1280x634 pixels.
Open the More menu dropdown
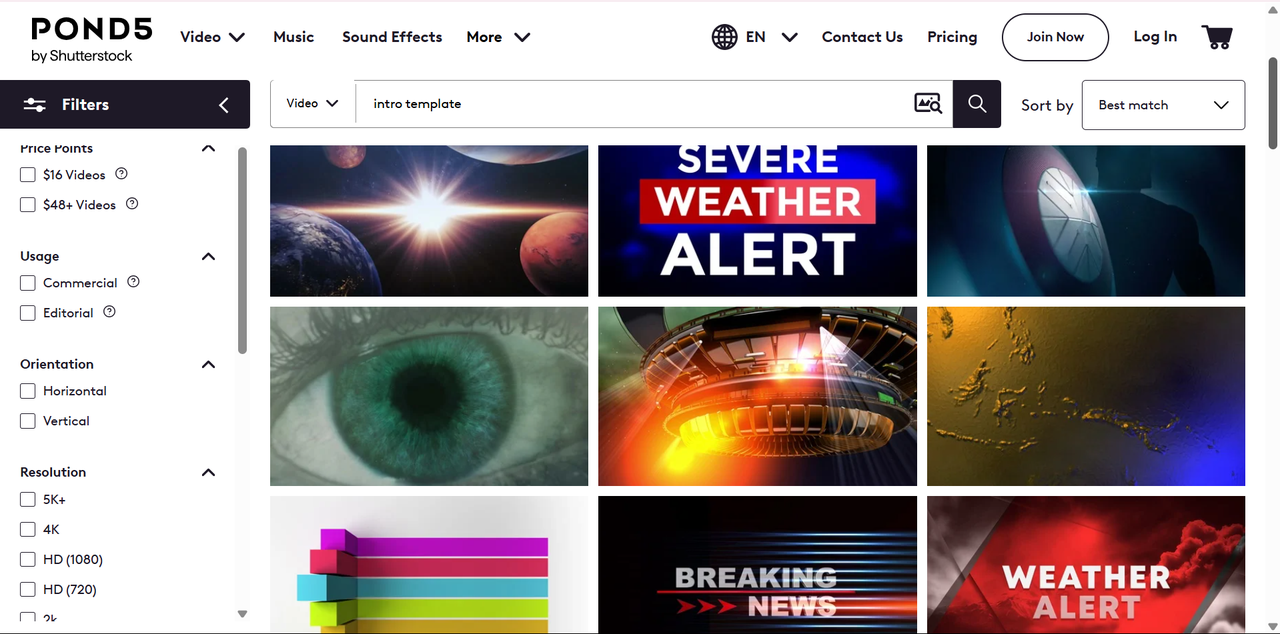498,37
